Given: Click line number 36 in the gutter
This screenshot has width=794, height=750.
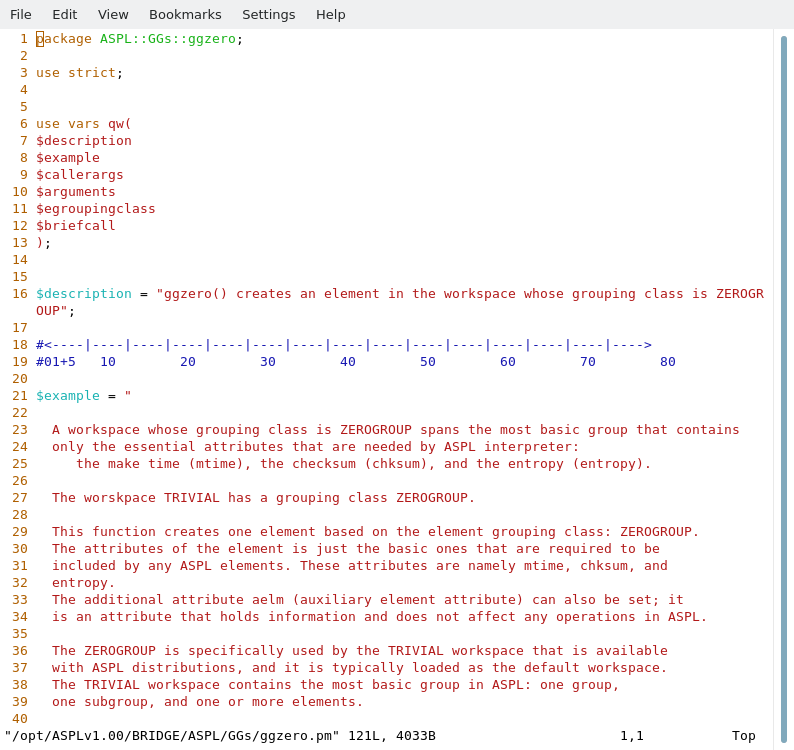Looking at the screenshot, I should pos(20,651).
